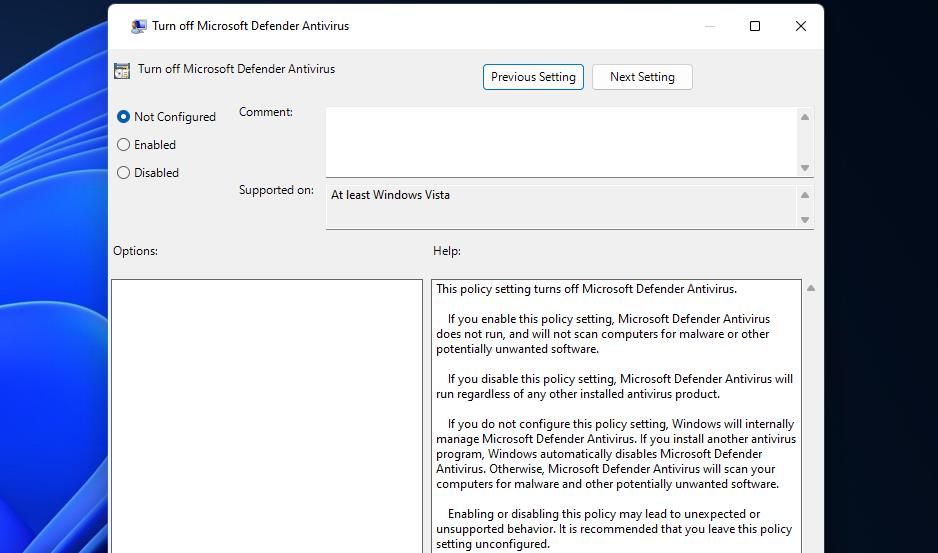This screenshot has width=938, height=553.
Task: Click the title bar window icon
Action: (138, 26)
